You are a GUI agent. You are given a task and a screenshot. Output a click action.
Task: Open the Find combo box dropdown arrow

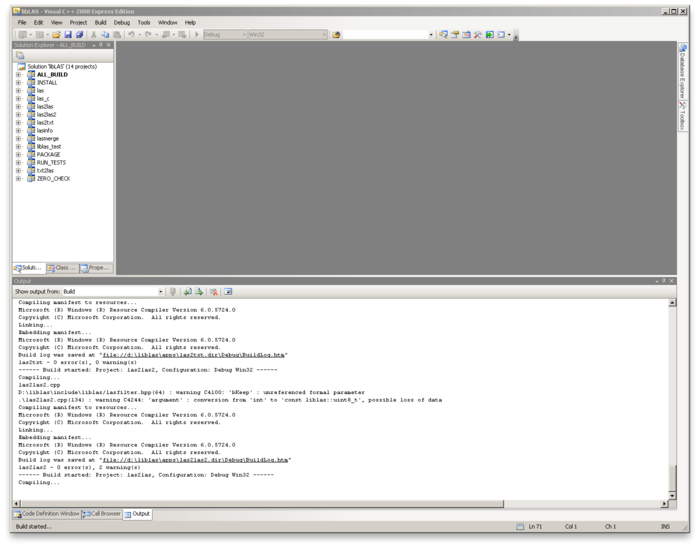(431, 34)
